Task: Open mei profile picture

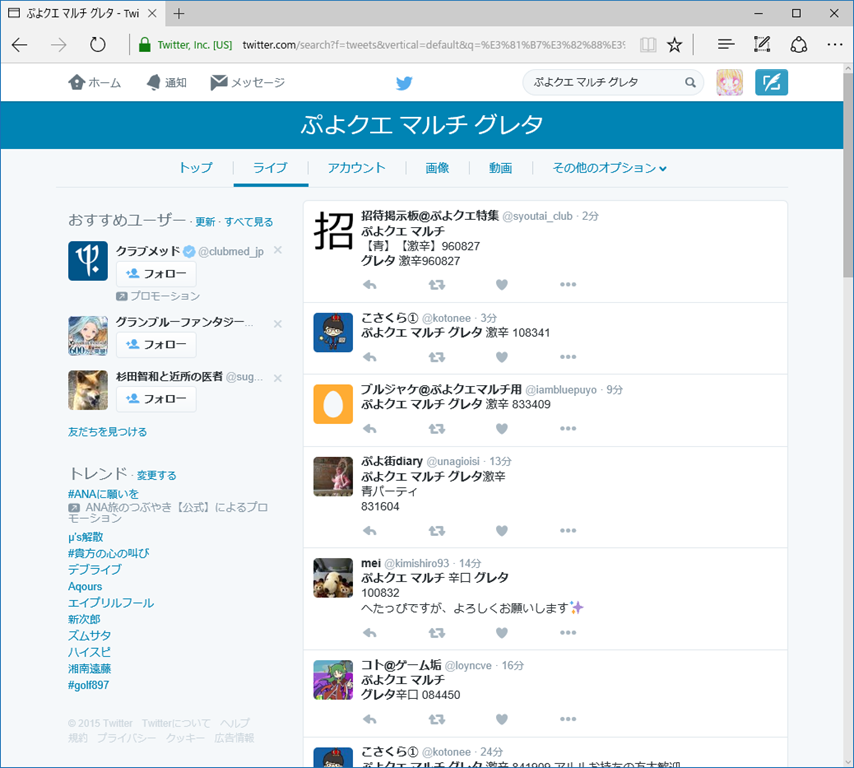Action: [x=333, y=578]
